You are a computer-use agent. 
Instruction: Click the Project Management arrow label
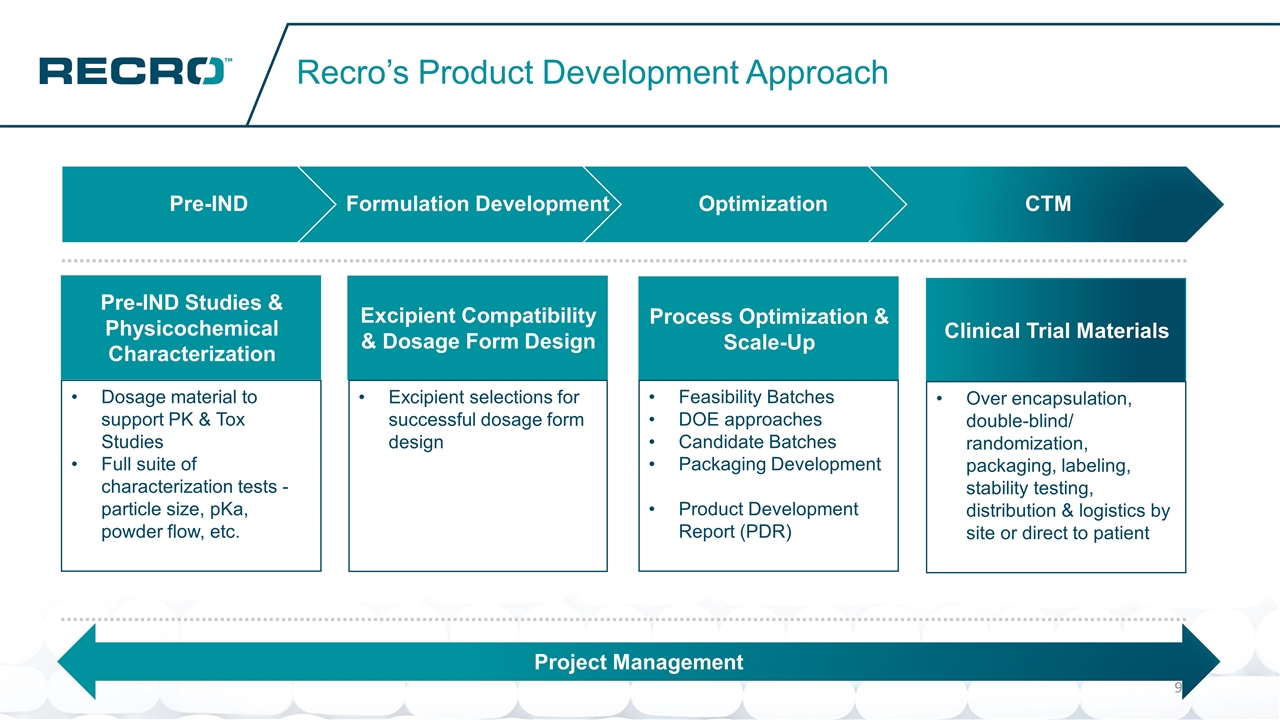click(x=639, y=662)
